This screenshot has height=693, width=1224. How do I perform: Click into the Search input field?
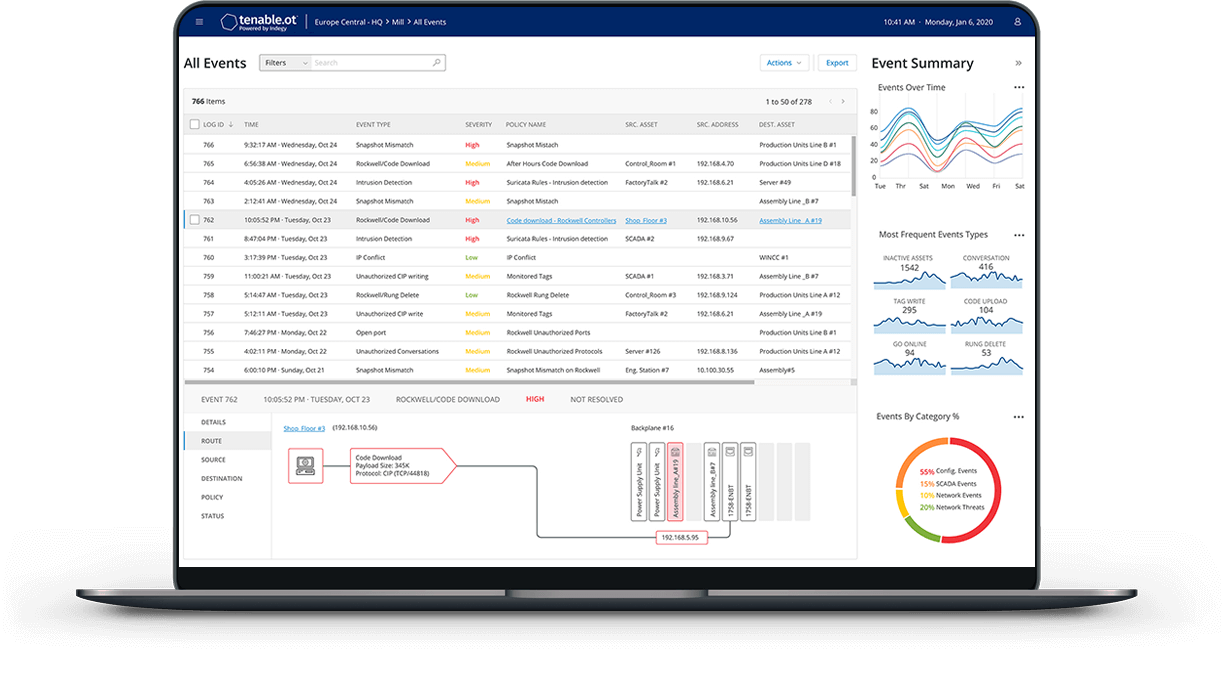[x=370, y=63]
